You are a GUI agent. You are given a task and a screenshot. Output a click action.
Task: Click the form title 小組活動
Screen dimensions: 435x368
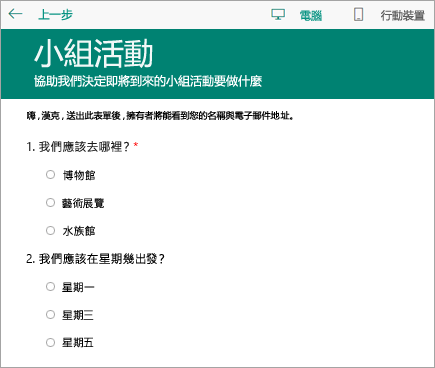tap(94, 54)
